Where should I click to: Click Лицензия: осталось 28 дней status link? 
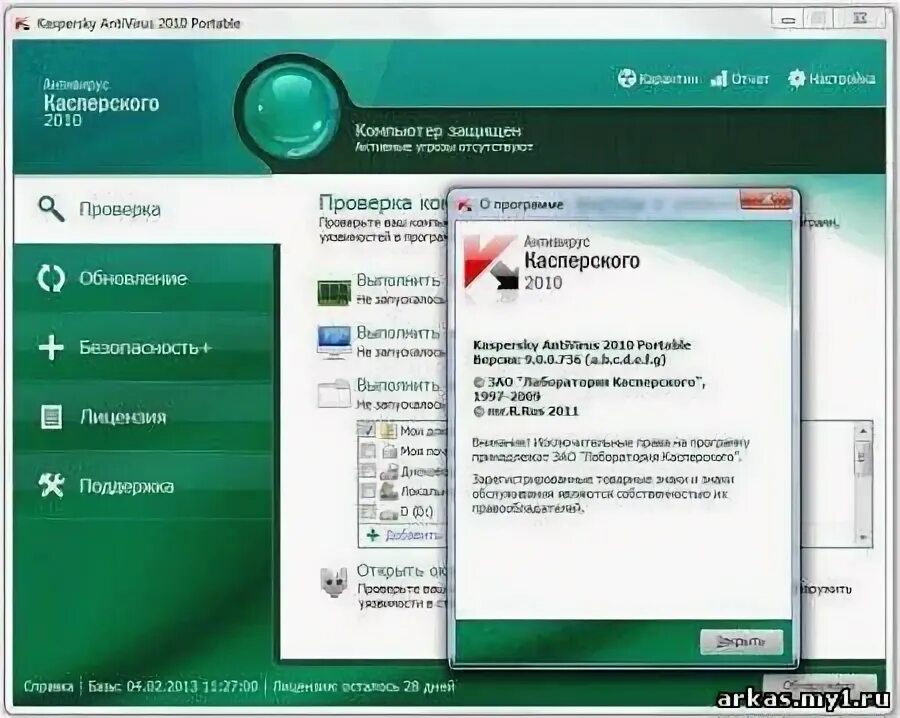click(363, 686)
